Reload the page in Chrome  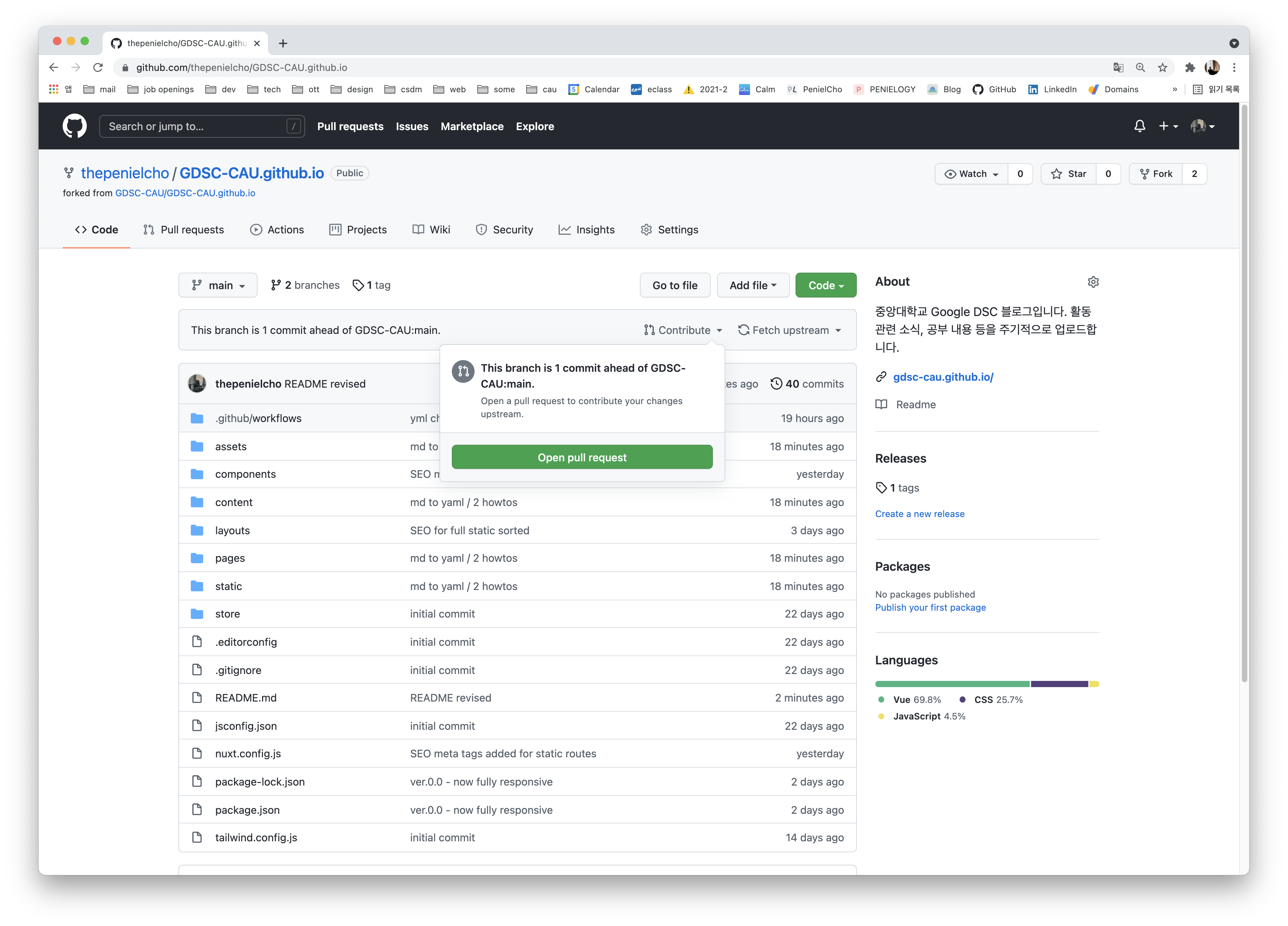[98, 67]
